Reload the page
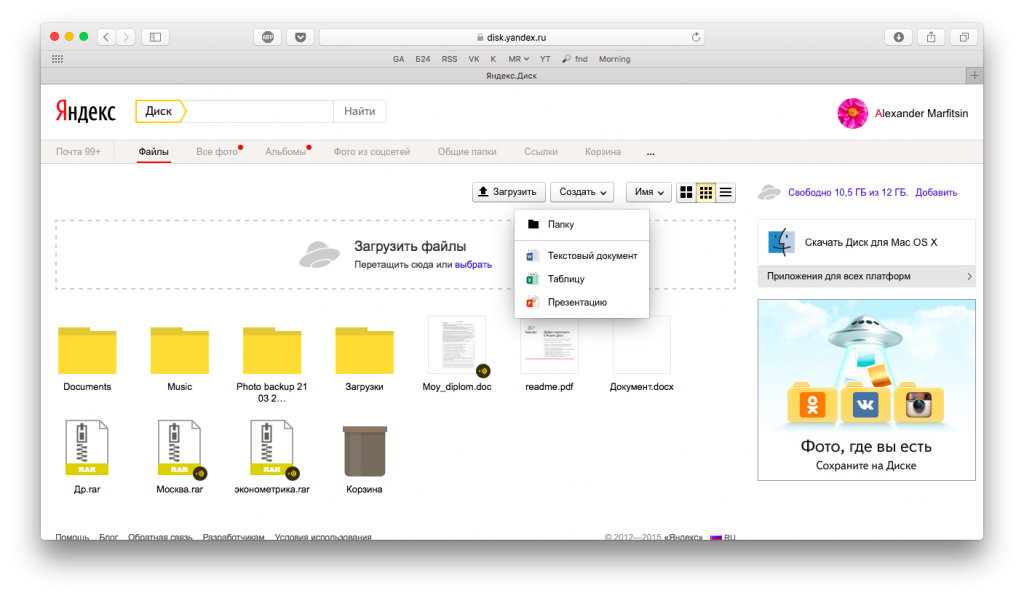 point(696,37)
